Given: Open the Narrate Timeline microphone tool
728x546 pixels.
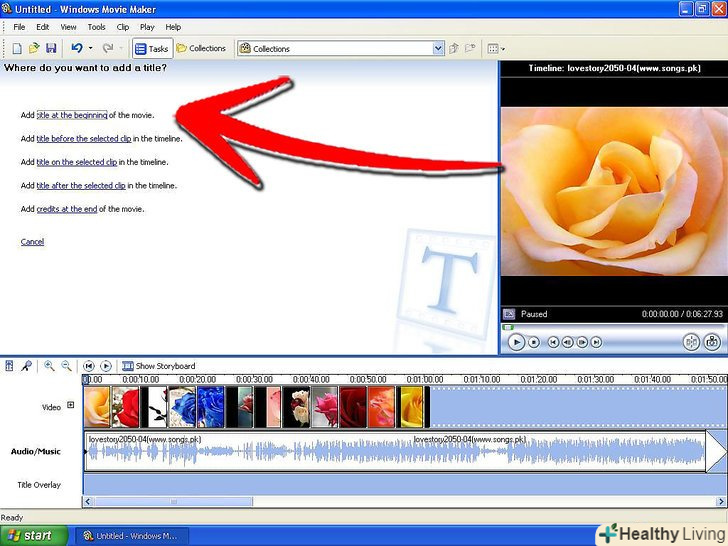Looking at the screenshot, I should [26, 366].
